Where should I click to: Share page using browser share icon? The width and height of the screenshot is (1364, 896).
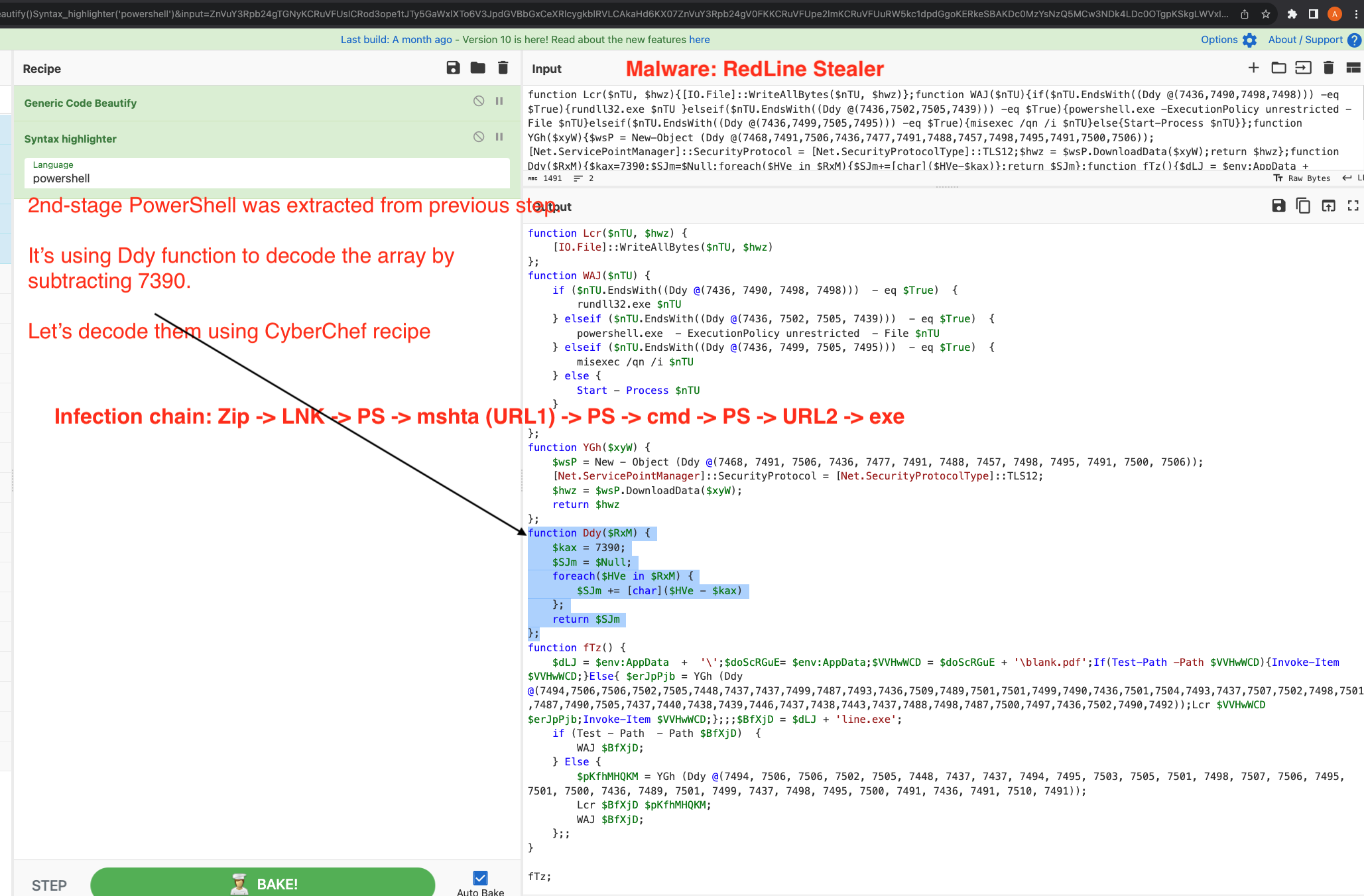1245,14
